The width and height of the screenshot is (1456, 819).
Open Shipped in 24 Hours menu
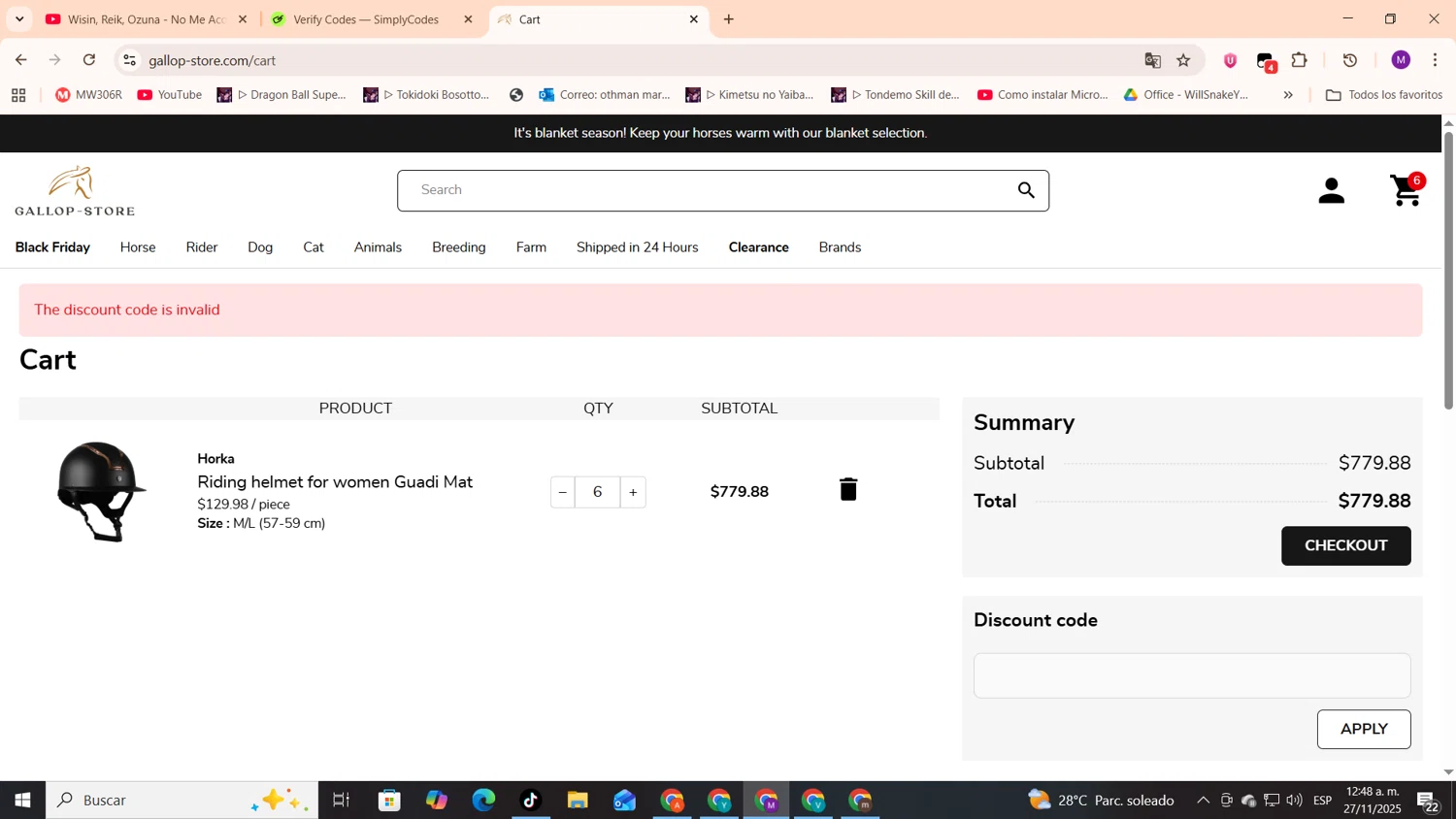(x=638, y=247)
